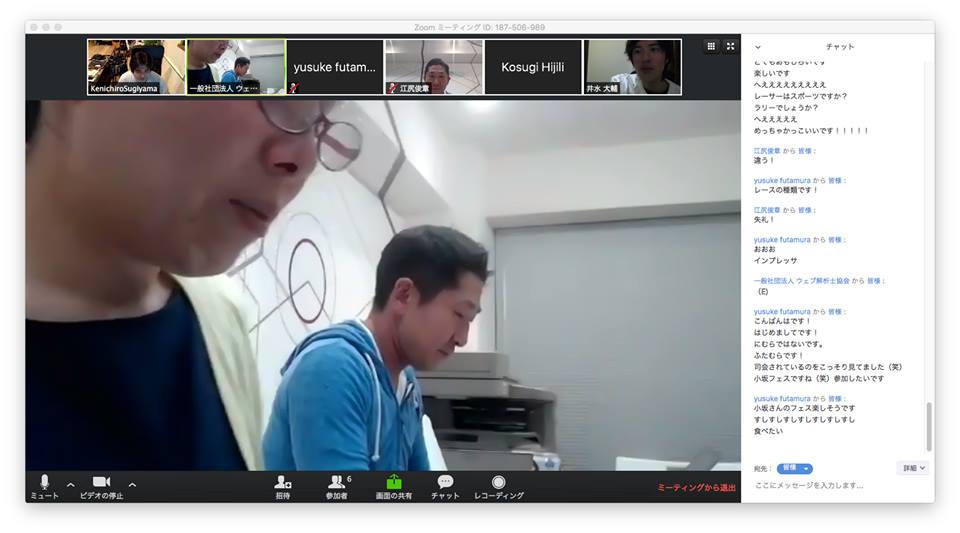Click chat message 小坂さんのフェス楽しそうです
960x533 pixels.
click(x=804, y=408)
